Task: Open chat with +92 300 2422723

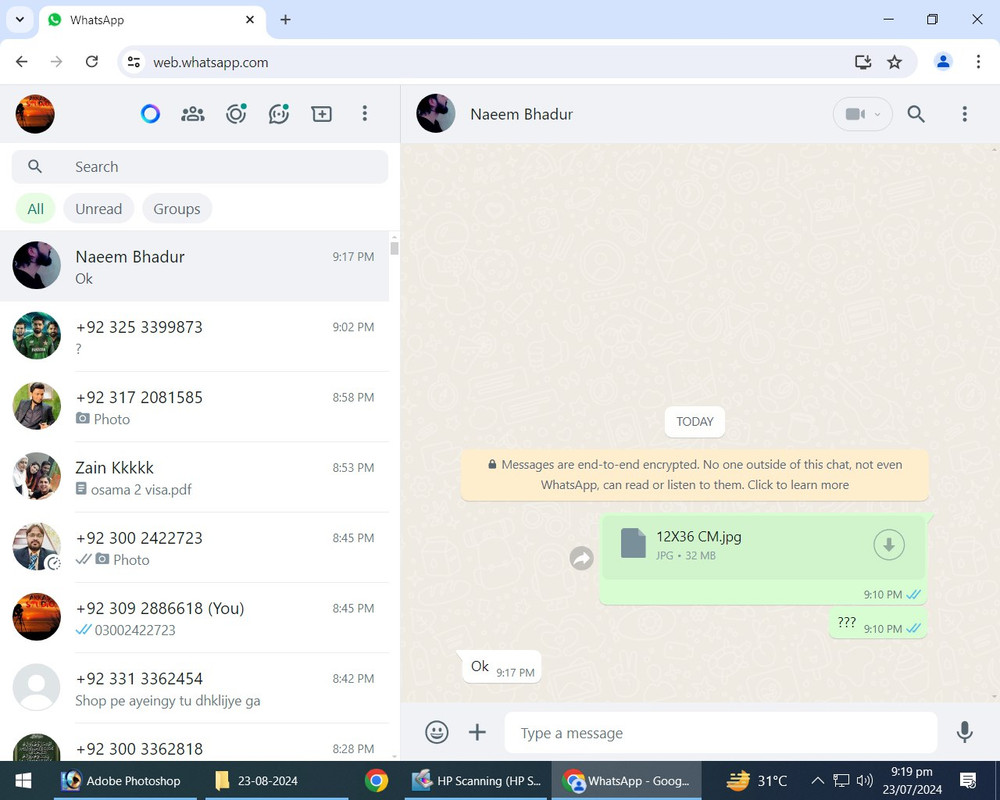Action: tap(195, 547)
